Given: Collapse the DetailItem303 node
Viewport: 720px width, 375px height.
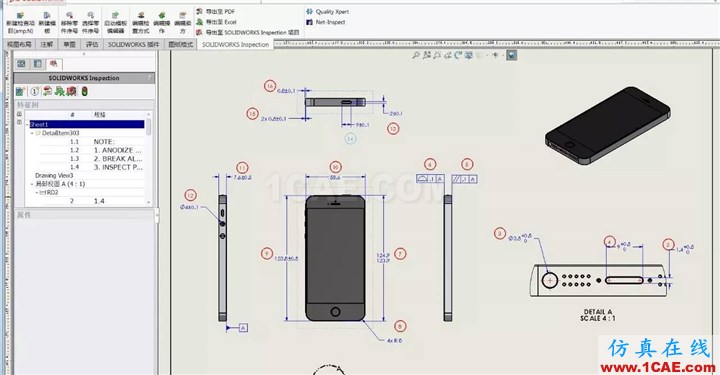Looking at the screenshot, I should click(32, 133).
